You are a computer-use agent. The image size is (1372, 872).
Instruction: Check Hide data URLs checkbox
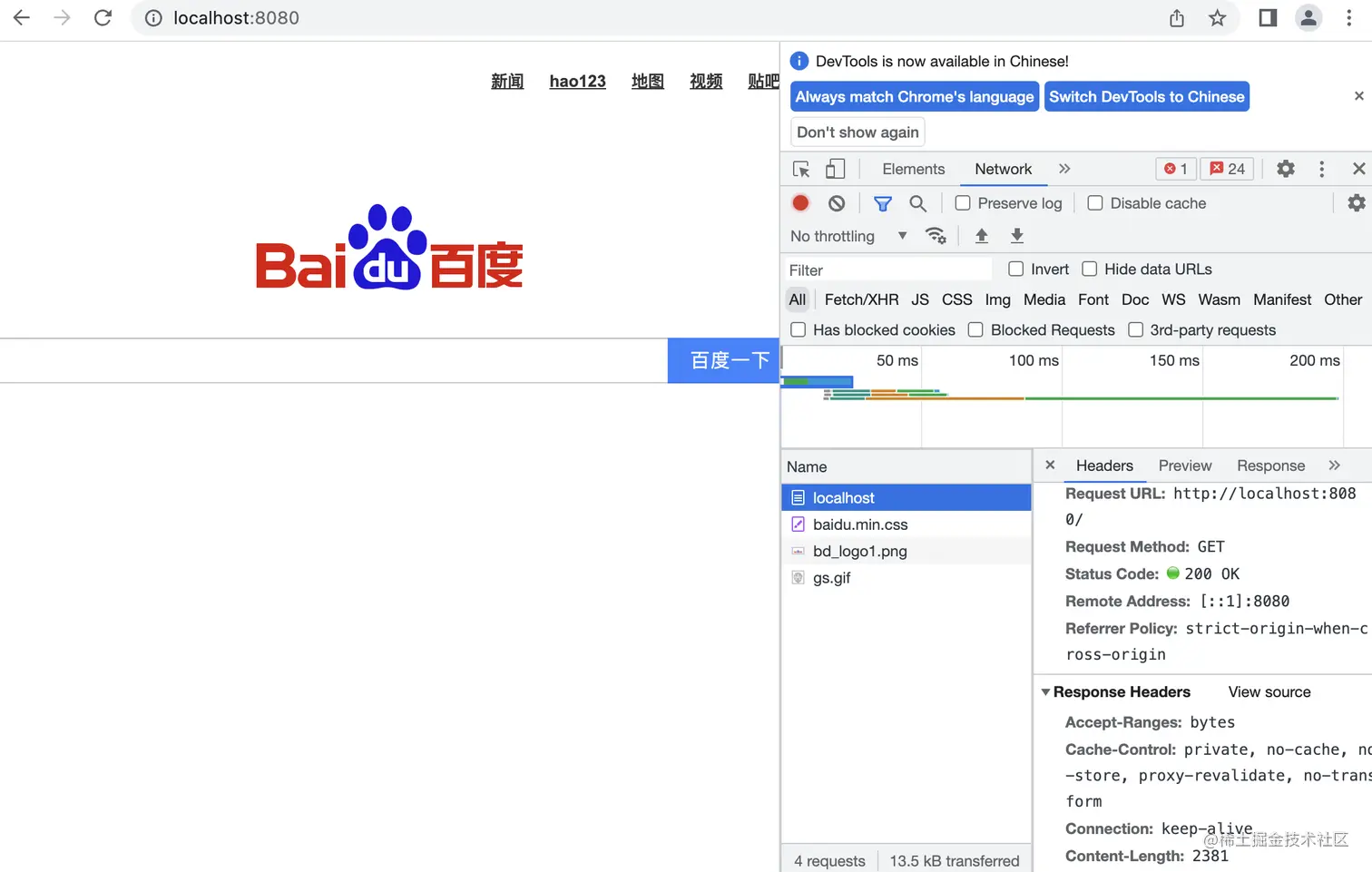(1090, 269)
